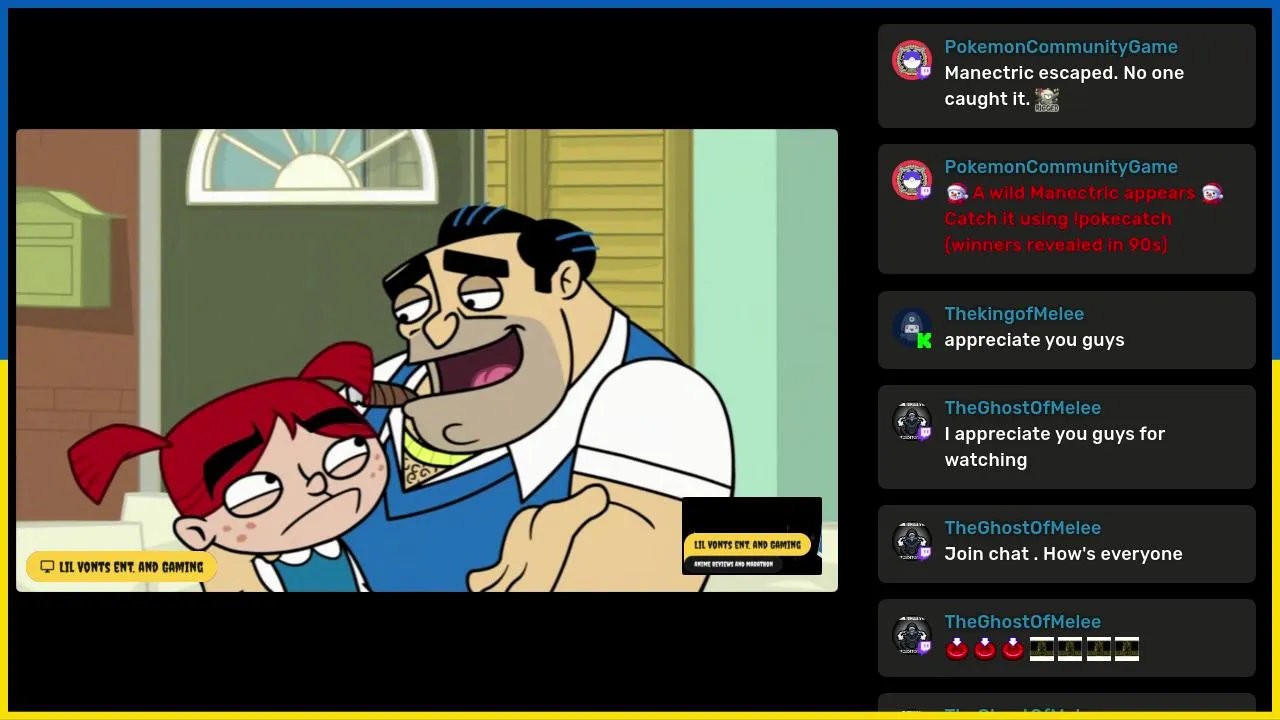Click the cartoon video frame
The image size is (1280, 720).
[x=427, y=360]
